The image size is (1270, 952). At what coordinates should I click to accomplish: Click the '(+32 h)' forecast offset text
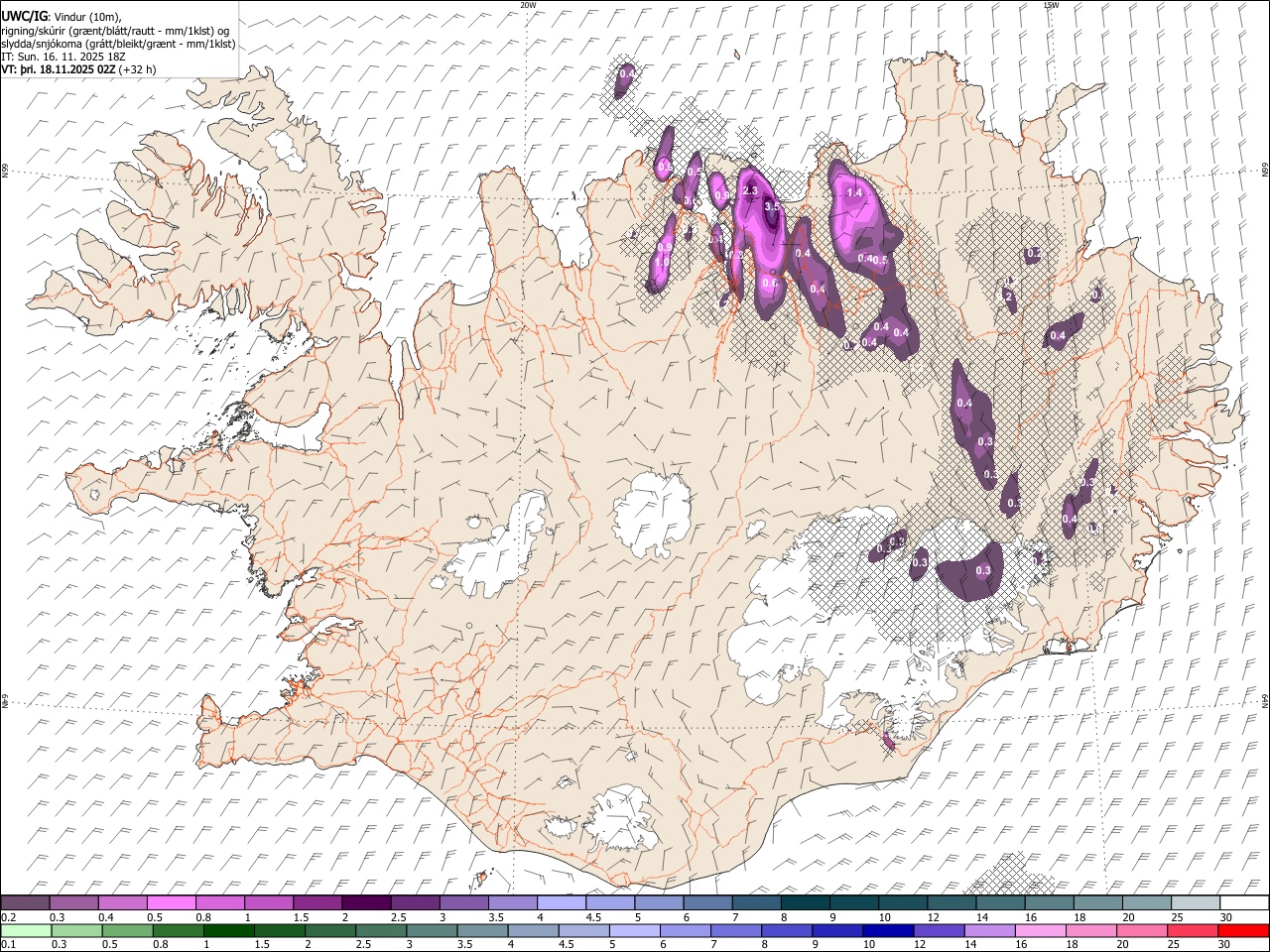click(x=137, y=69)
